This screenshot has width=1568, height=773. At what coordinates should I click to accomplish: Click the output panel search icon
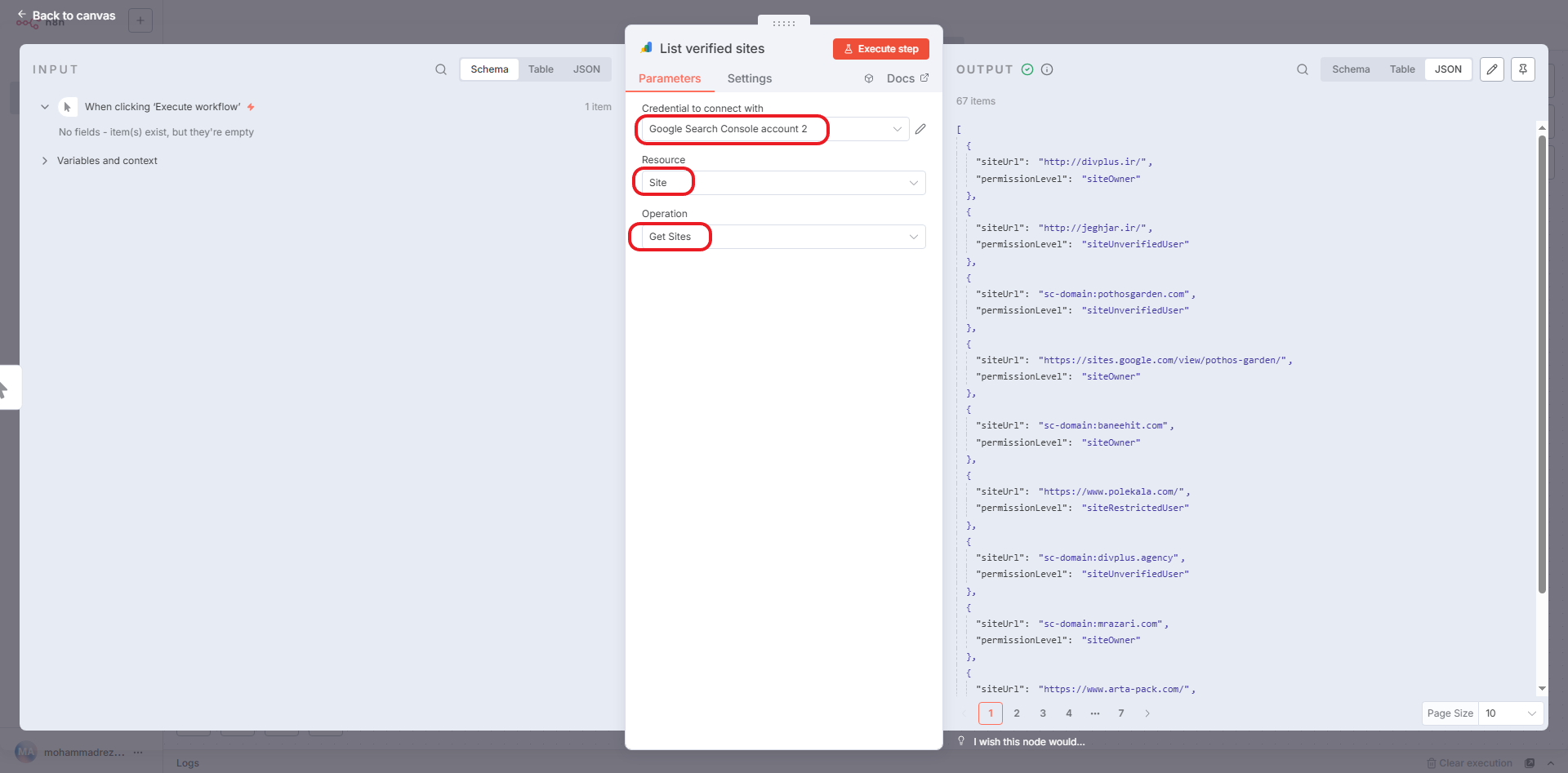pyautogui.click(x=1303, y=69)
